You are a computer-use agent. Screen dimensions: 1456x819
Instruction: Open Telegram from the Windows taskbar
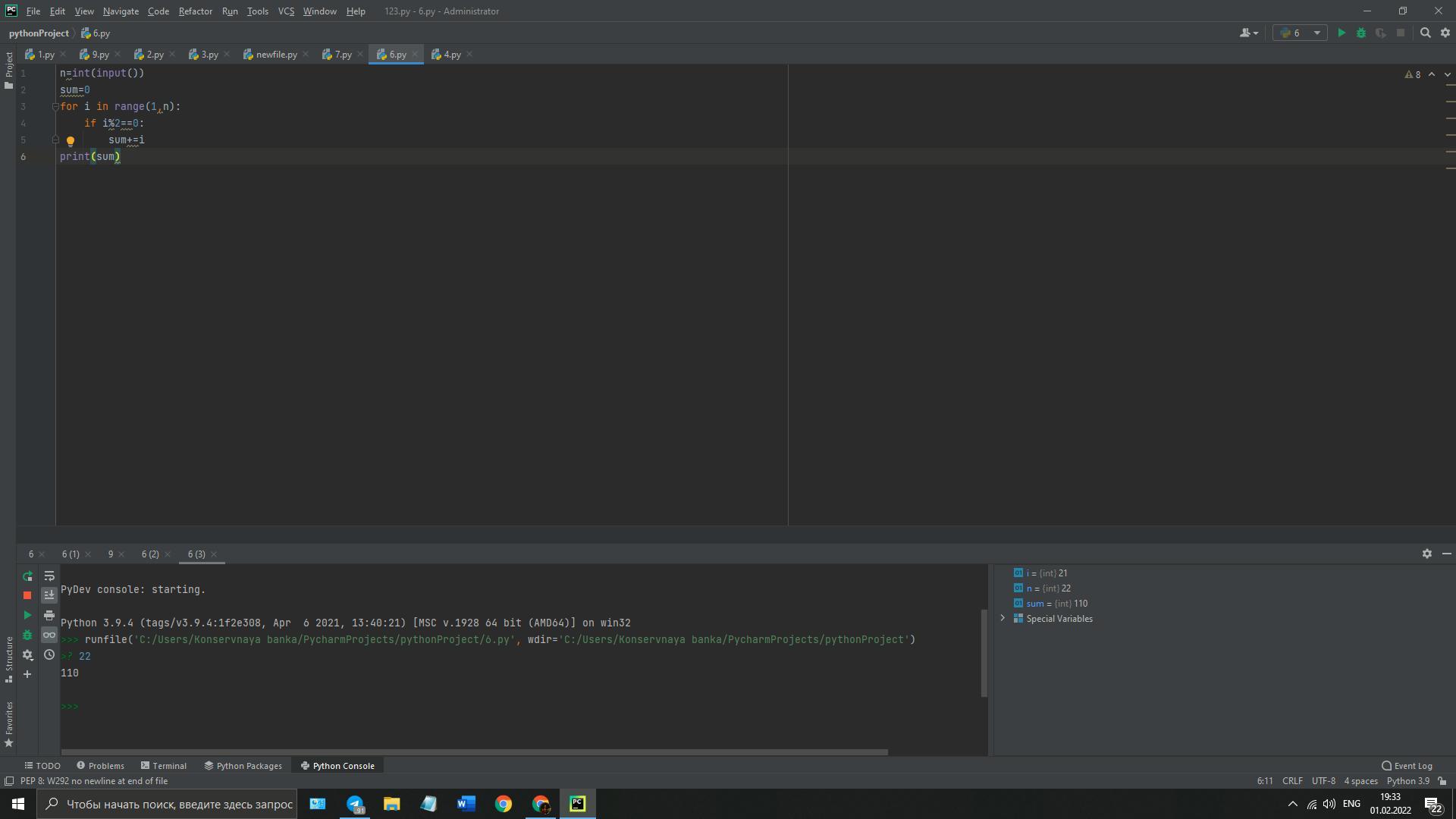click(x=355, y=804)
